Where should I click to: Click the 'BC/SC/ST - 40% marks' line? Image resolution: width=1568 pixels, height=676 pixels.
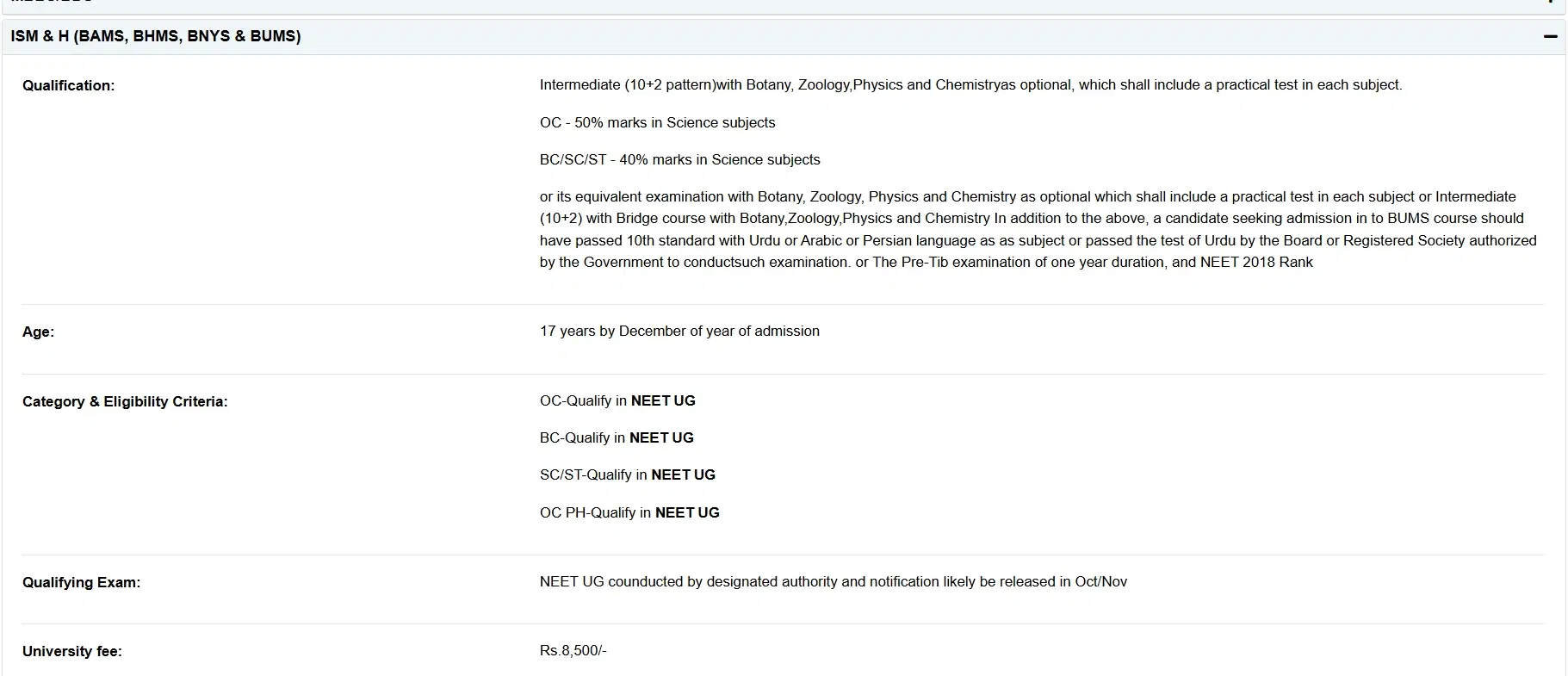click(x=679, y=159)
